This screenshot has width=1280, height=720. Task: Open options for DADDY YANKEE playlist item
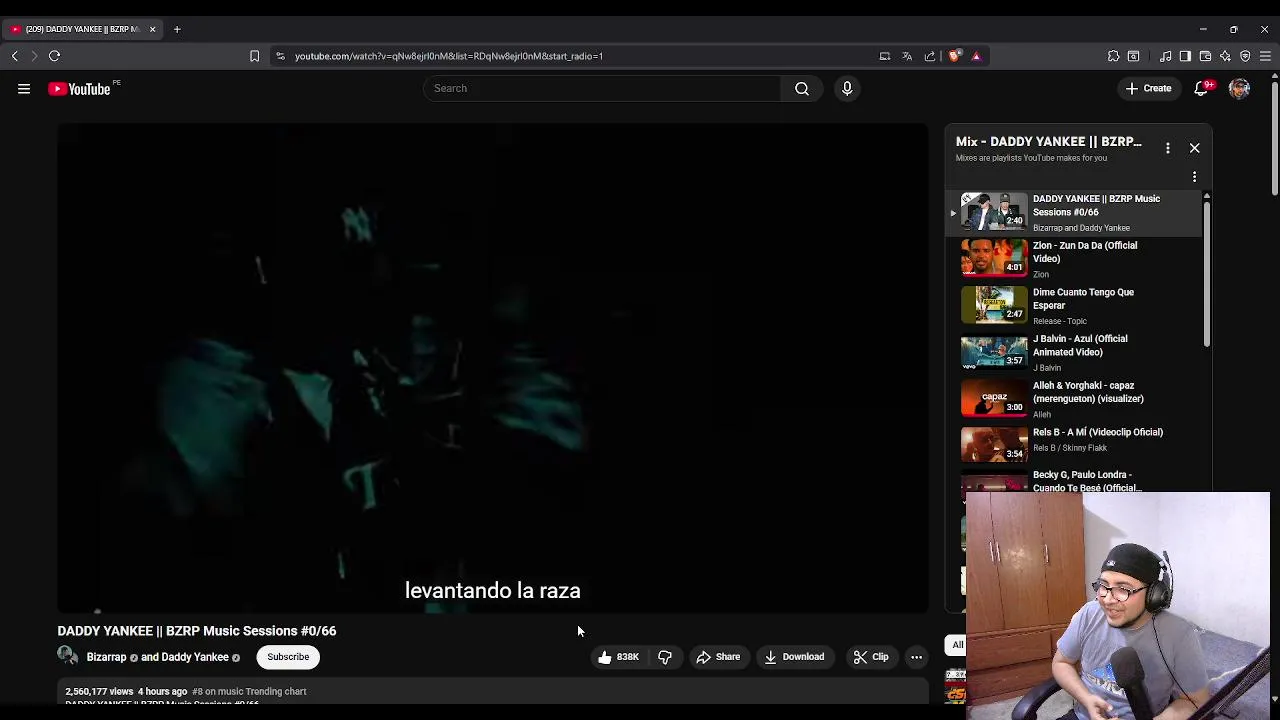(1194, 177)
